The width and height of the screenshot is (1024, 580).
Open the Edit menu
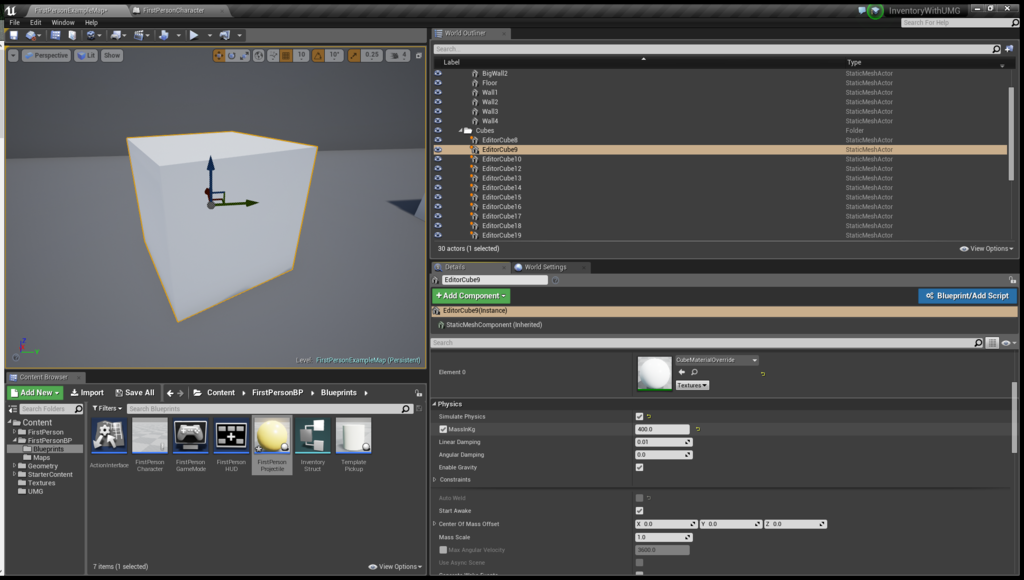(35, 22)
